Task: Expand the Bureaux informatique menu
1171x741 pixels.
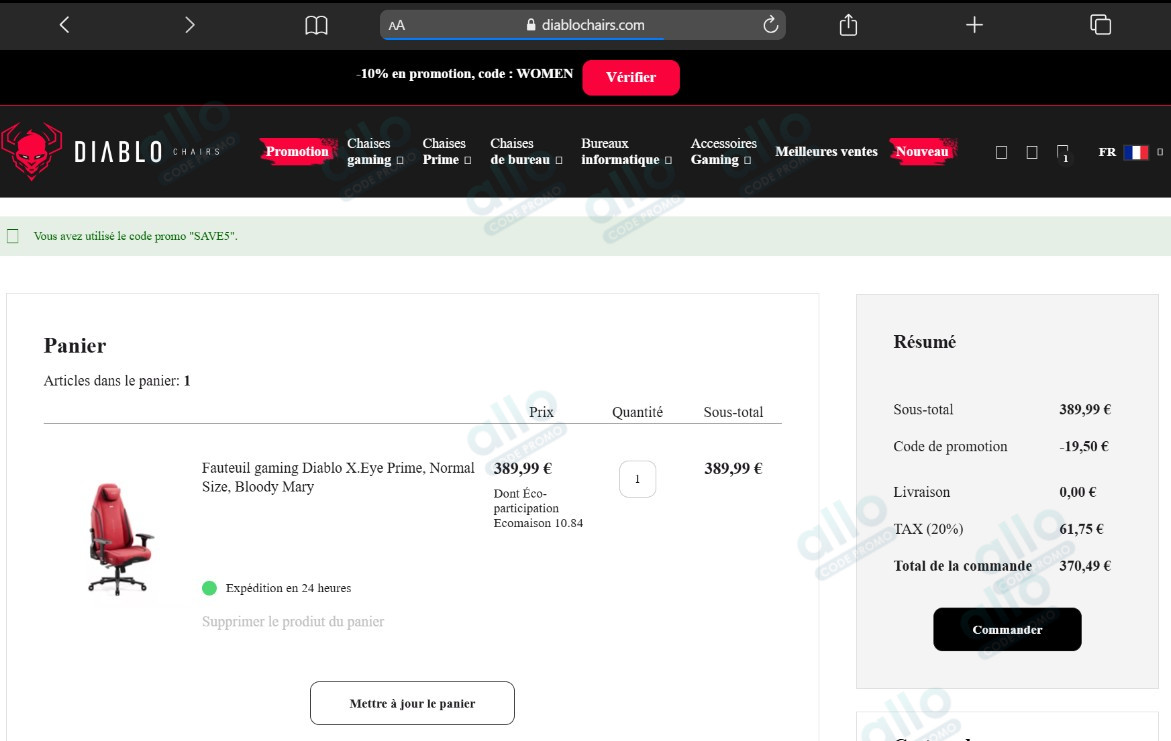Action: coord(625,152)
